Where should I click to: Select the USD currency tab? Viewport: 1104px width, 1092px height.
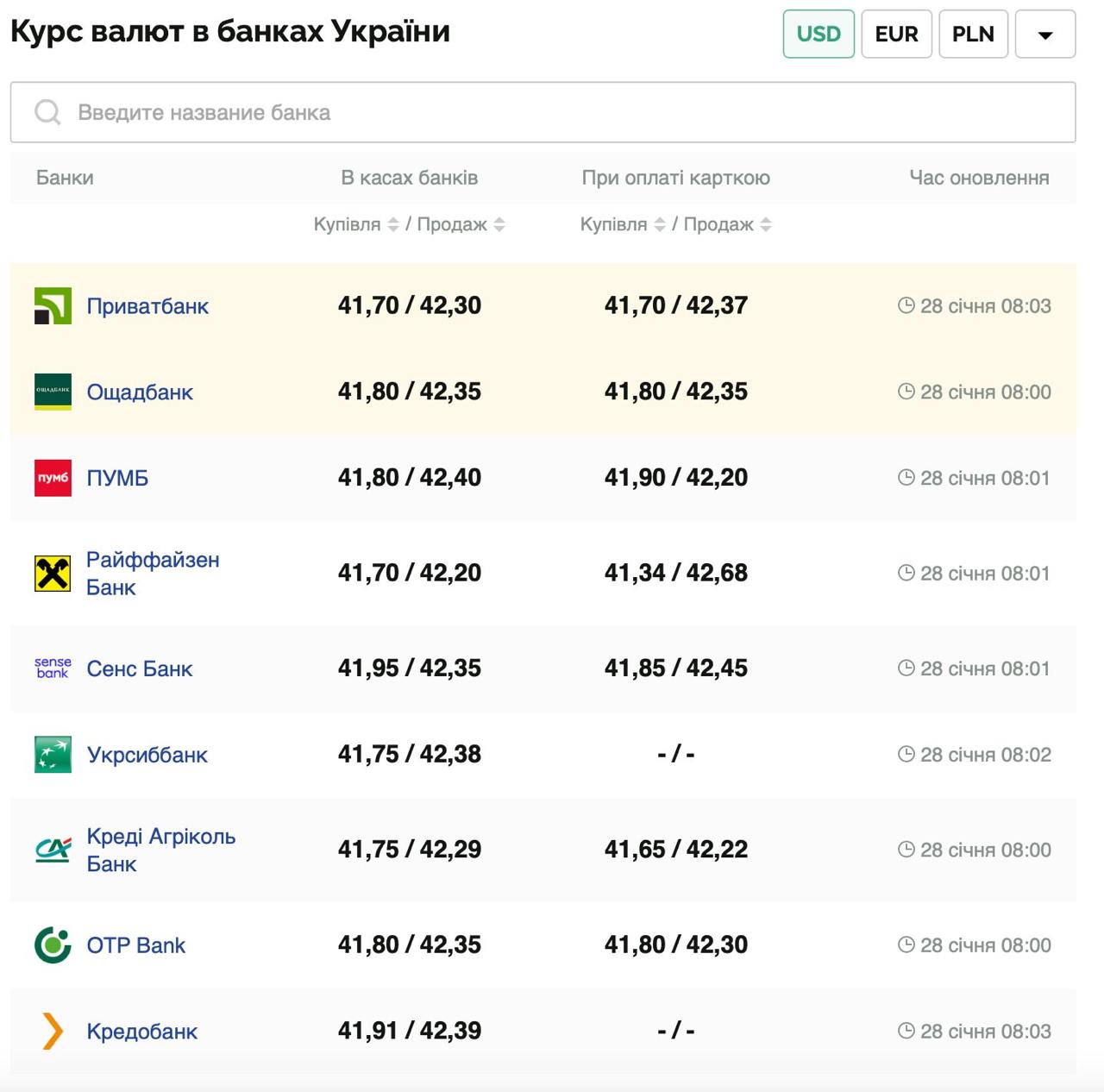pos(819,35)
